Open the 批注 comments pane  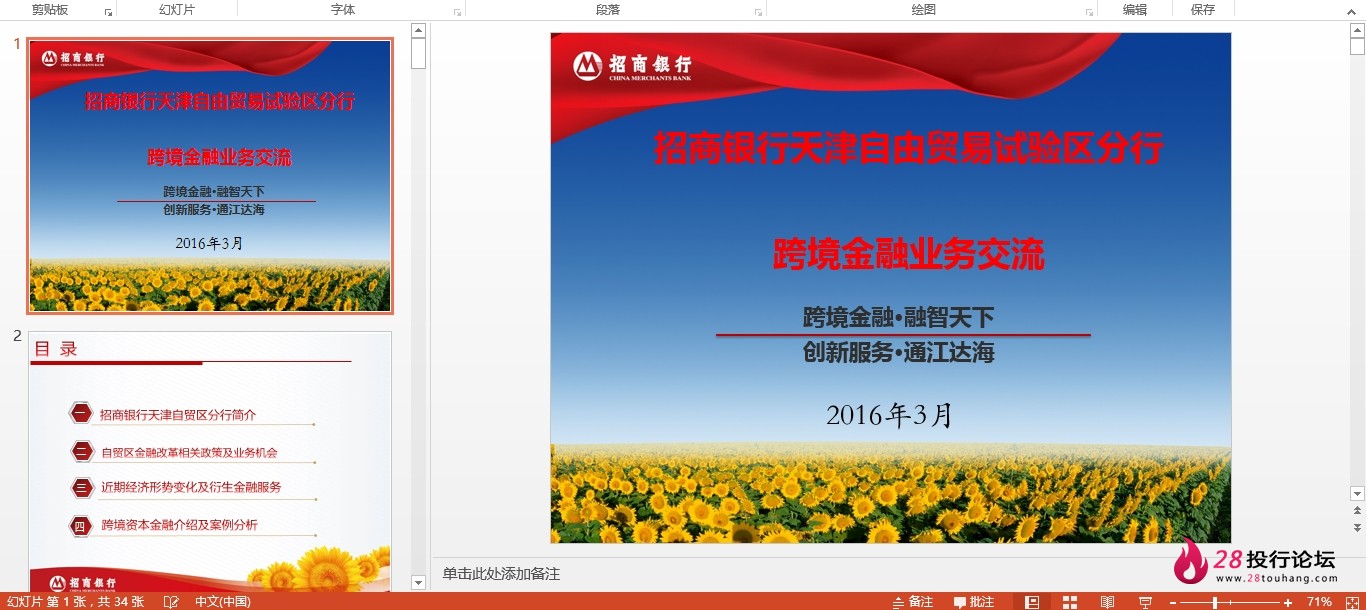pyautogui.click(x=974, y=602)
